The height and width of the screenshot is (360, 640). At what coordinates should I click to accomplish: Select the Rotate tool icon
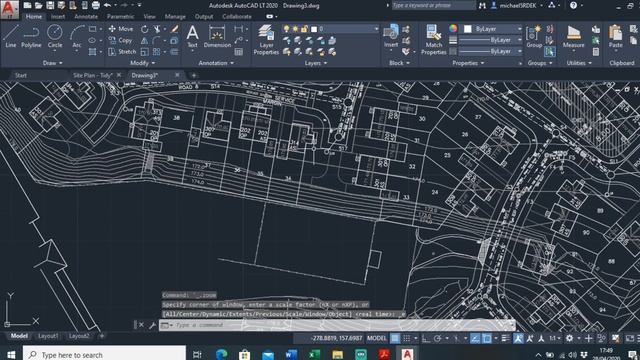[x=144, y=29]
